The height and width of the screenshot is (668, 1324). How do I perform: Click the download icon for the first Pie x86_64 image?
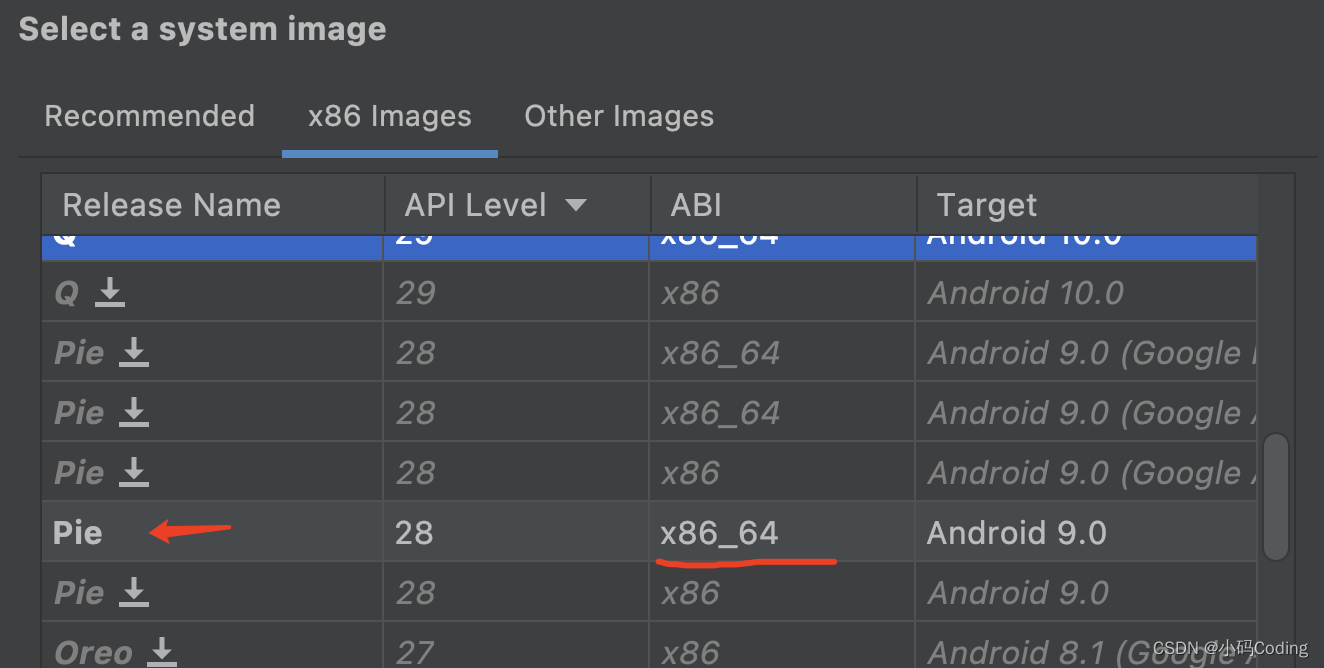[x=134, y=353]
